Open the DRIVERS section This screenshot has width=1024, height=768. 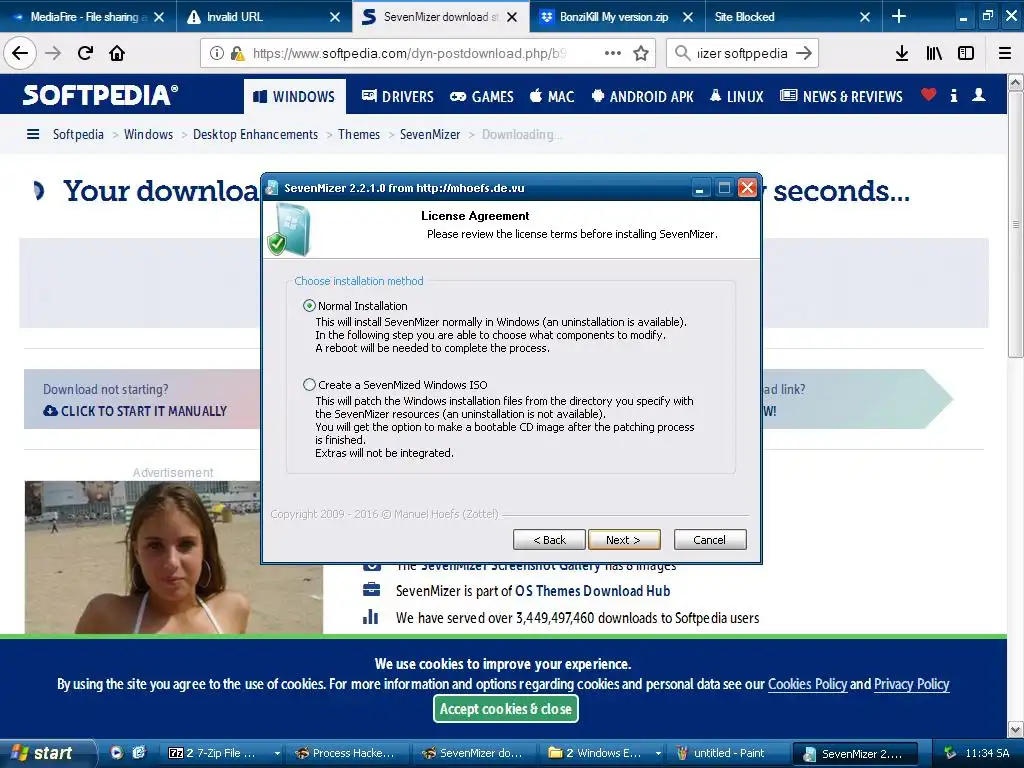398,97
